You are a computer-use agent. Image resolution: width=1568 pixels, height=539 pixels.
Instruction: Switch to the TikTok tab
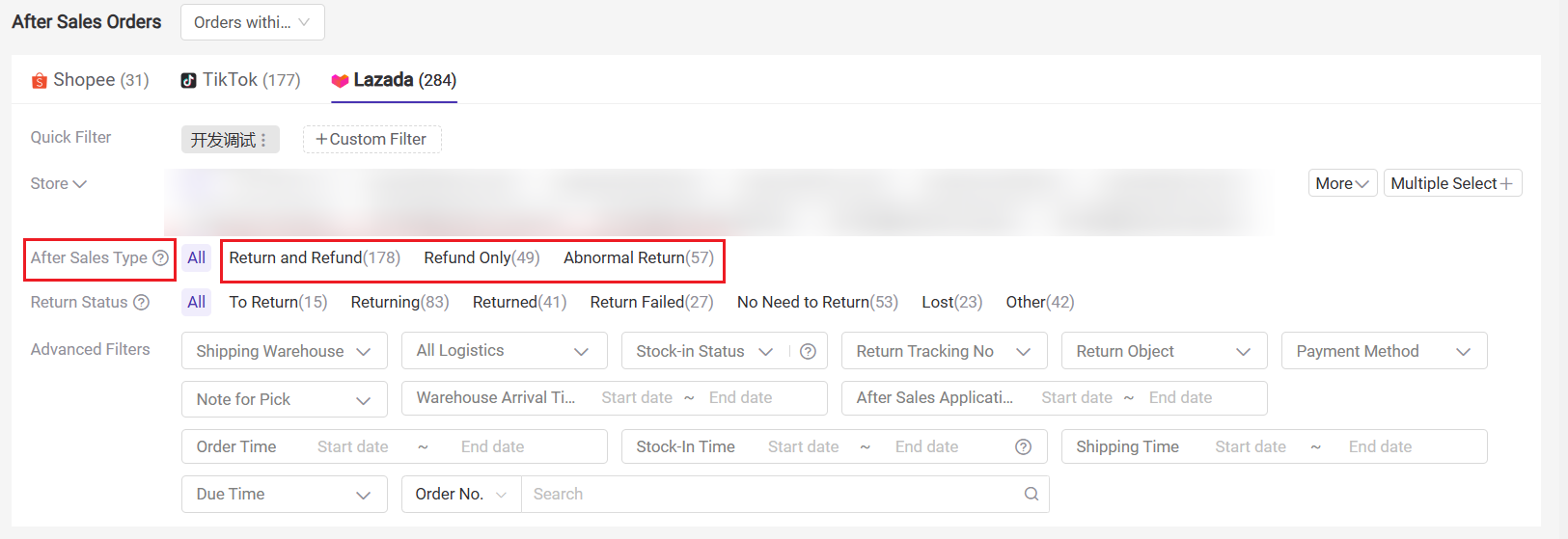pyautogui.click(x=240, y=80)
